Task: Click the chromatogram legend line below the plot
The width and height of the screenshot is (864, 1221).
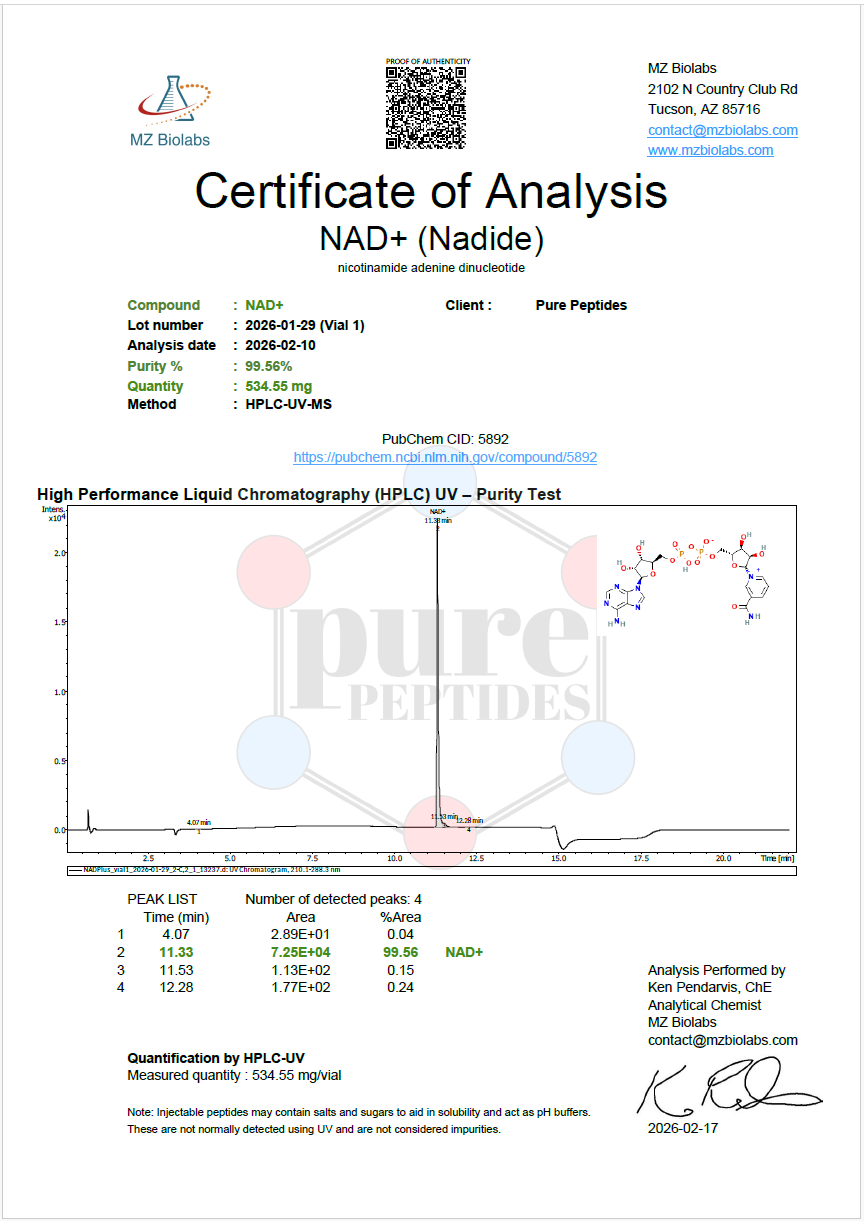Action: [x=431, y=870]
